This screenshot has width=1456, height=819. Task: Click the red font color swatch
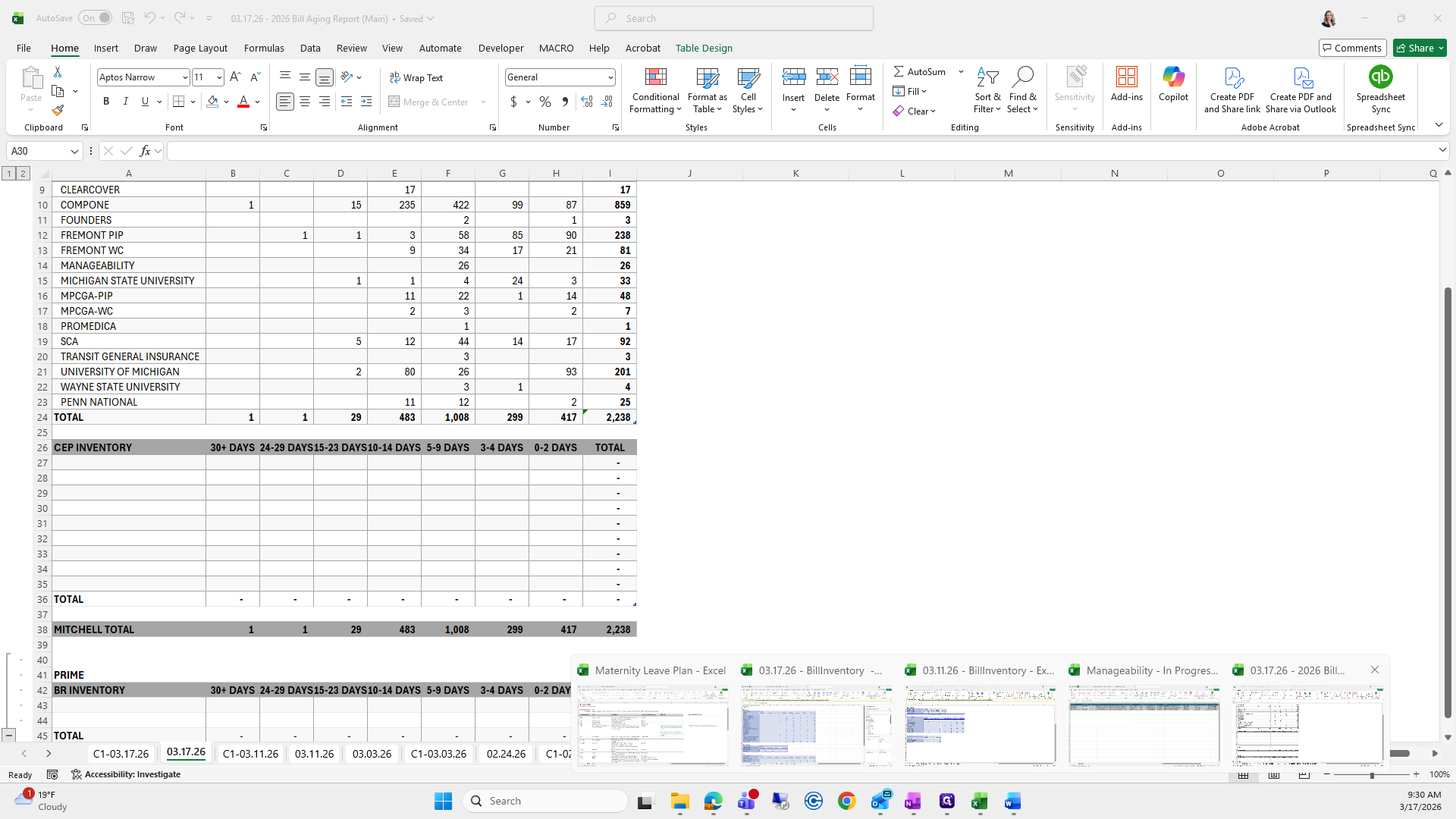243,102
